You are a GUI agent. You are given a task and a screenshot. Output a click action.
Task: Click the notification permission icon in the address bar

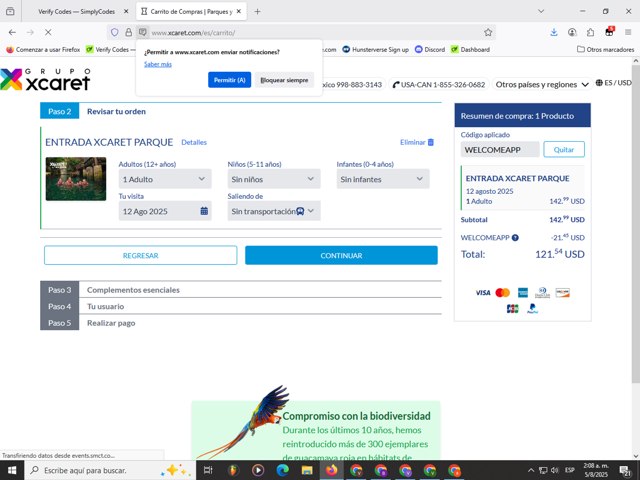pos(142,32)
